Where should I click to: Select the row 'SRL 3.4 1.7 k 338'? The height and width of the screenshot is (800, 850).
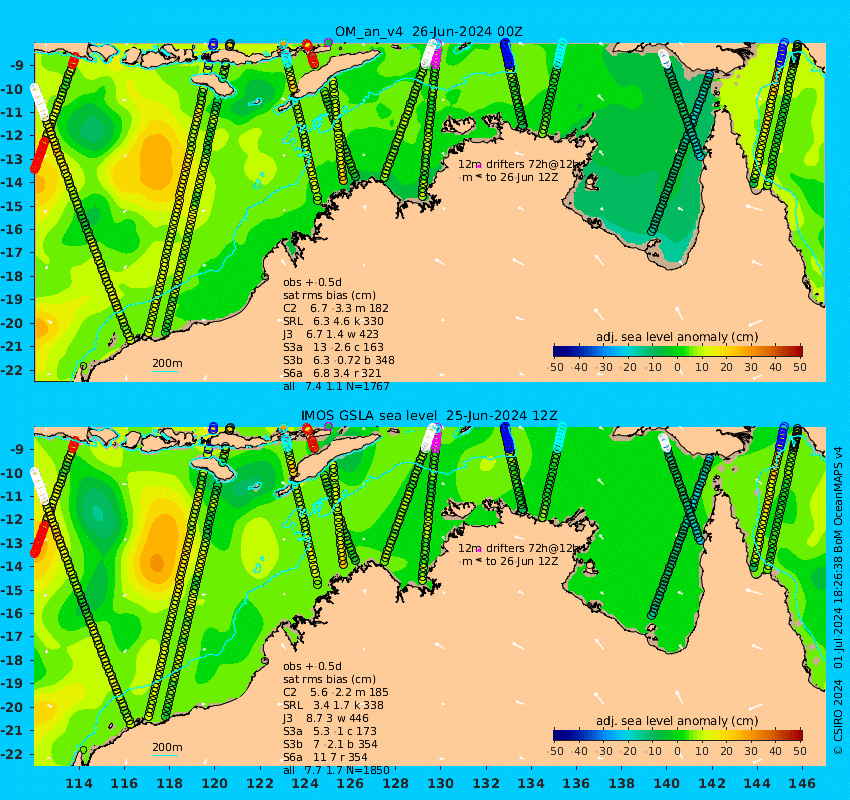click(333, 705)
